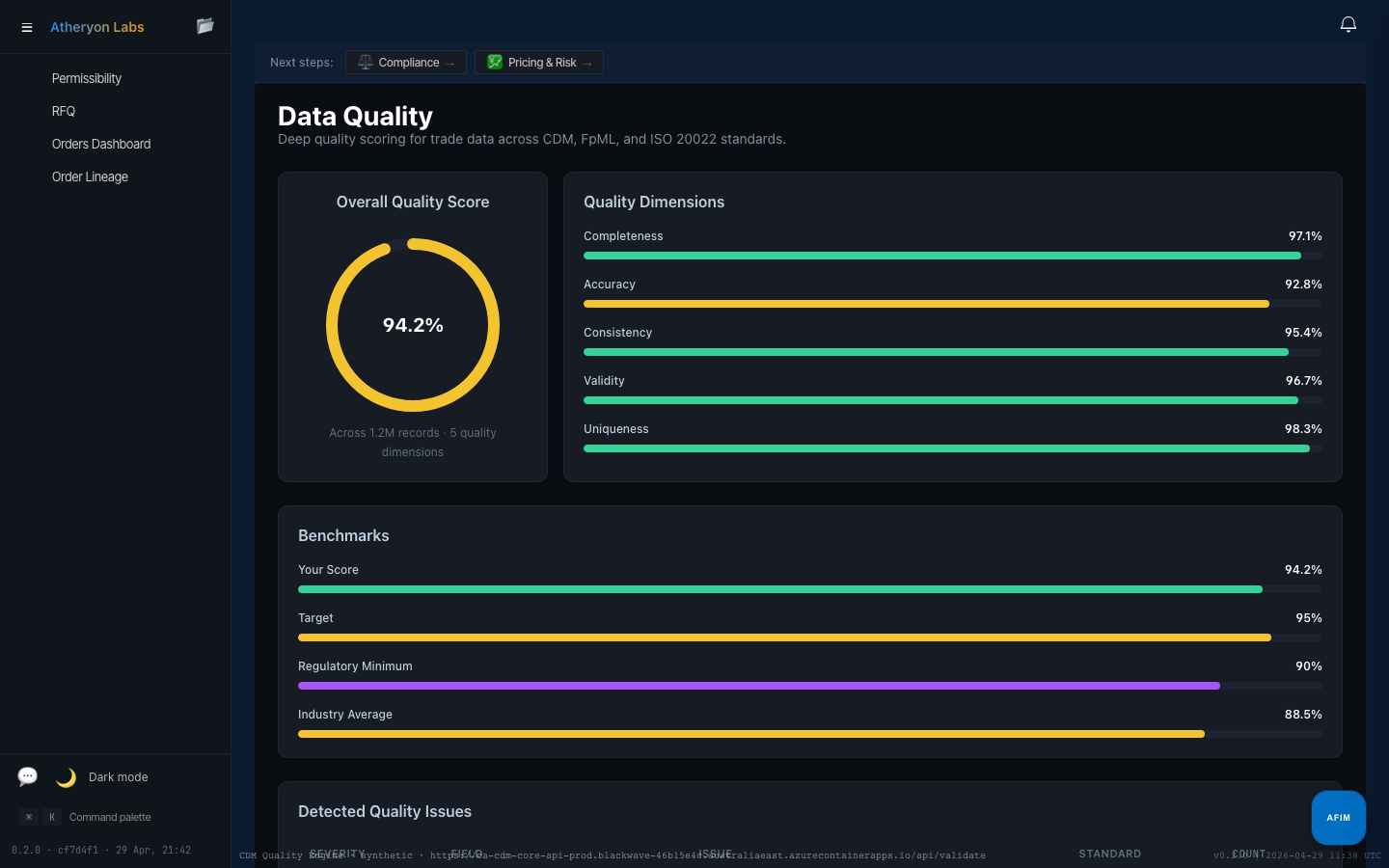The image size is (1389, 868).
Task: Click the 95.4% Consistency value
Action: [1303, 333]
